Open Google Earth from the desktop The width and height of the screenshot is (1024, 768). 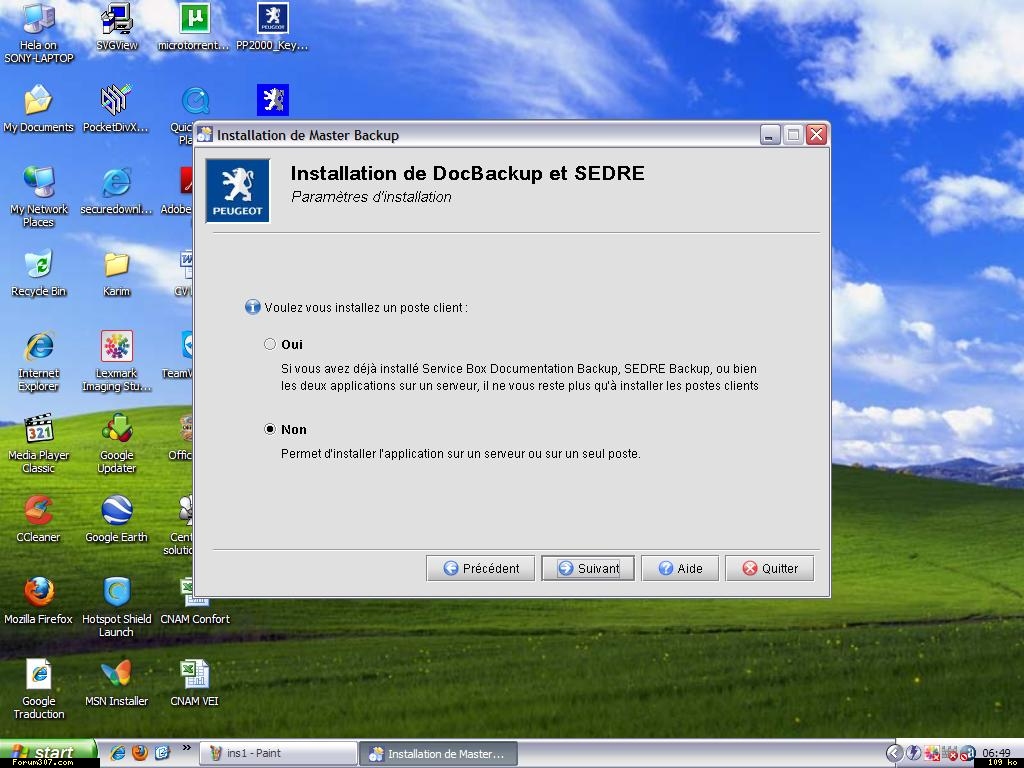point(116,519)
